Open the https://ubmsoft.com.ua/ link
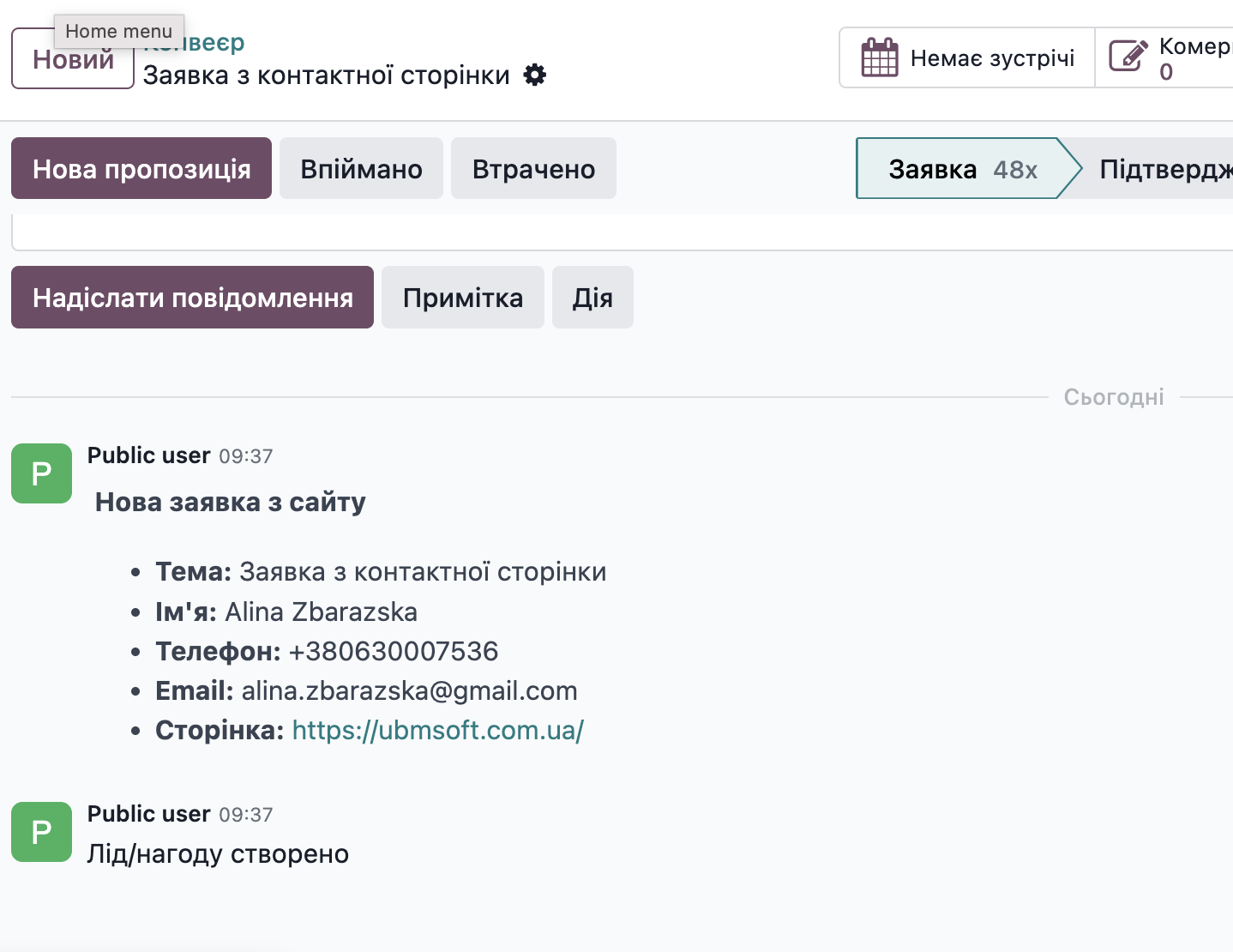This screenshot has width=1233, height=952. 438,730
